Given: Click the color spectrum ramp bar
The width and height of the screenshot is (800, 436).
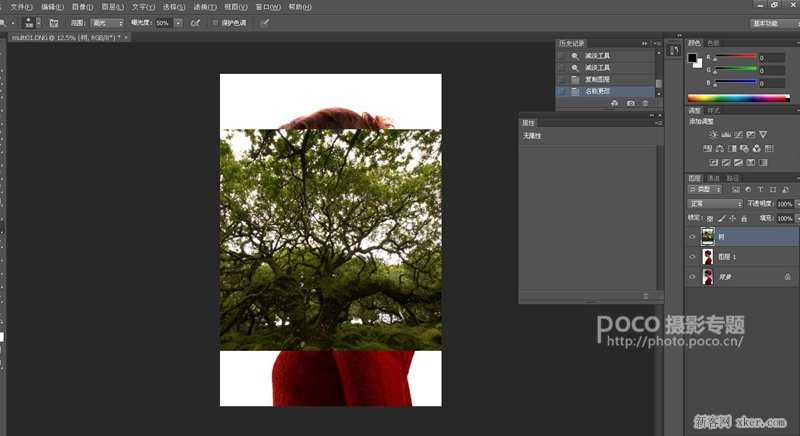Looking at the screenshot, I should (x=739, y=98).
